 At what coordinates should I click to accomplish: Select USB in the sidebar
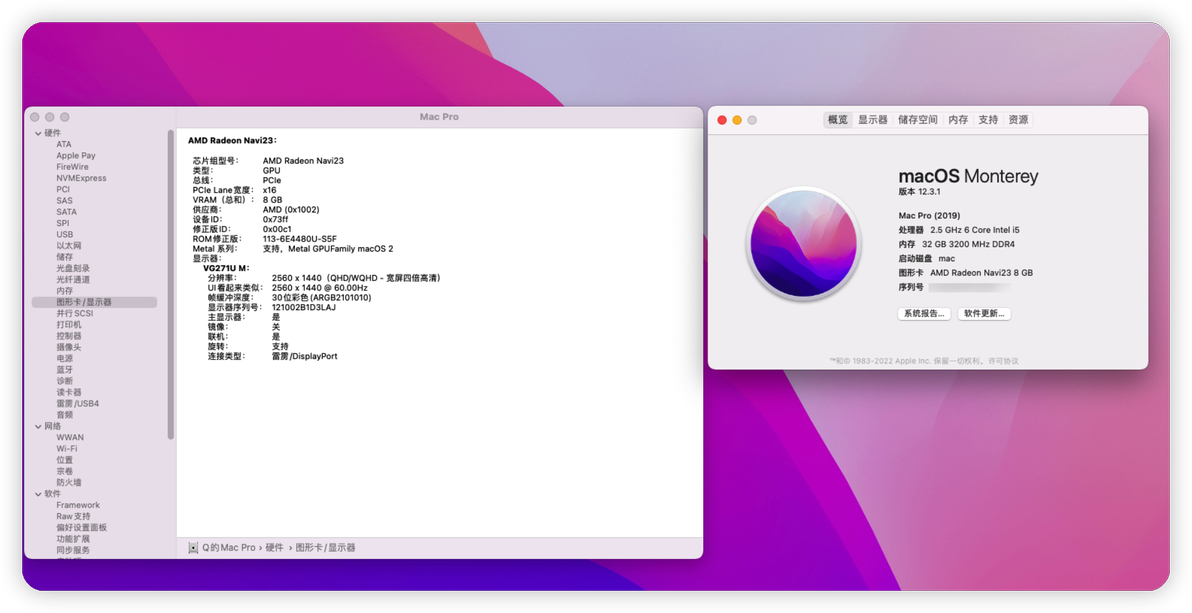pyautogui.click(x=65, y=235)
